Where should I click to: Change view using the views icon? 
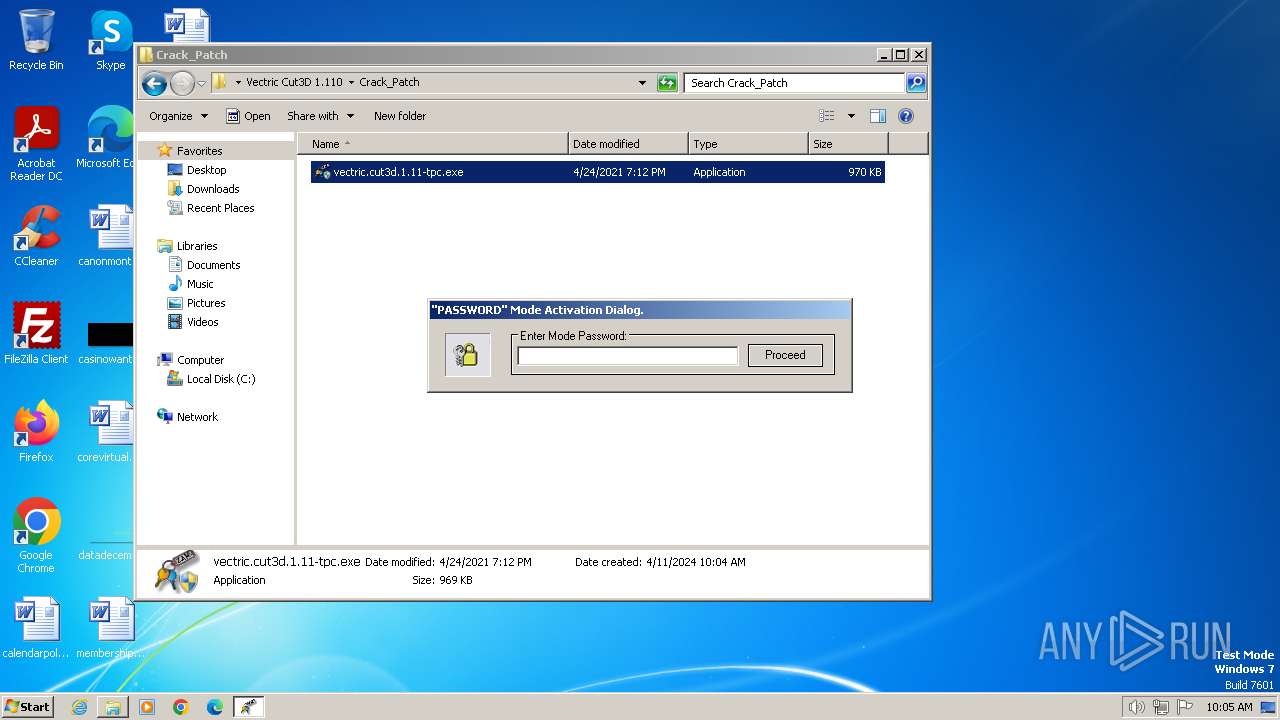click(x=826, y=116)
